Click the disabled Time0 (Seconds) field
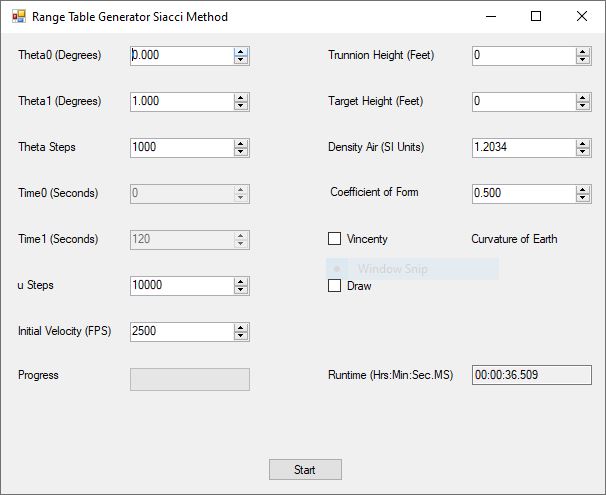This screenshot has height=495, width=606. 190,194
